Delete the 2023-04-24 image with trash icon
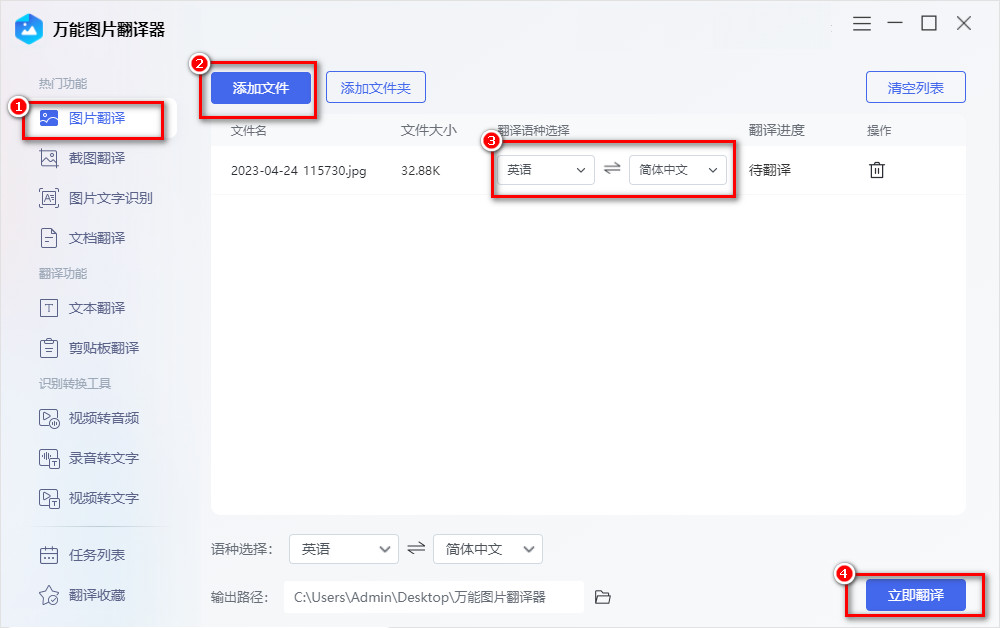This screenshot has width=1000, height=628. pyautogui.click(x=877, y=170)
